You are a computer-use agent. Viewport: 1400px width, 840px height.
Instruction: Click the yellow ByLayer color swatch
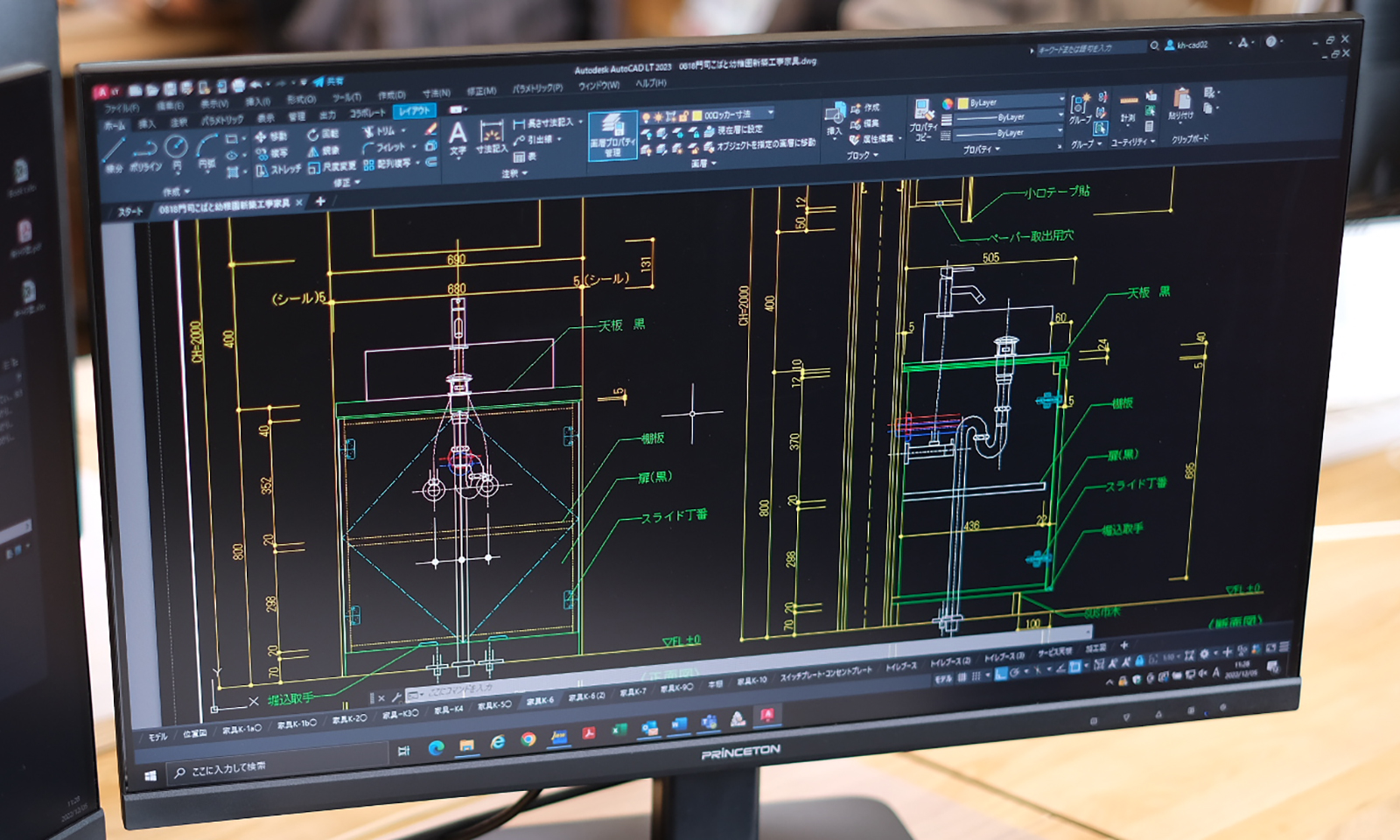962,102
